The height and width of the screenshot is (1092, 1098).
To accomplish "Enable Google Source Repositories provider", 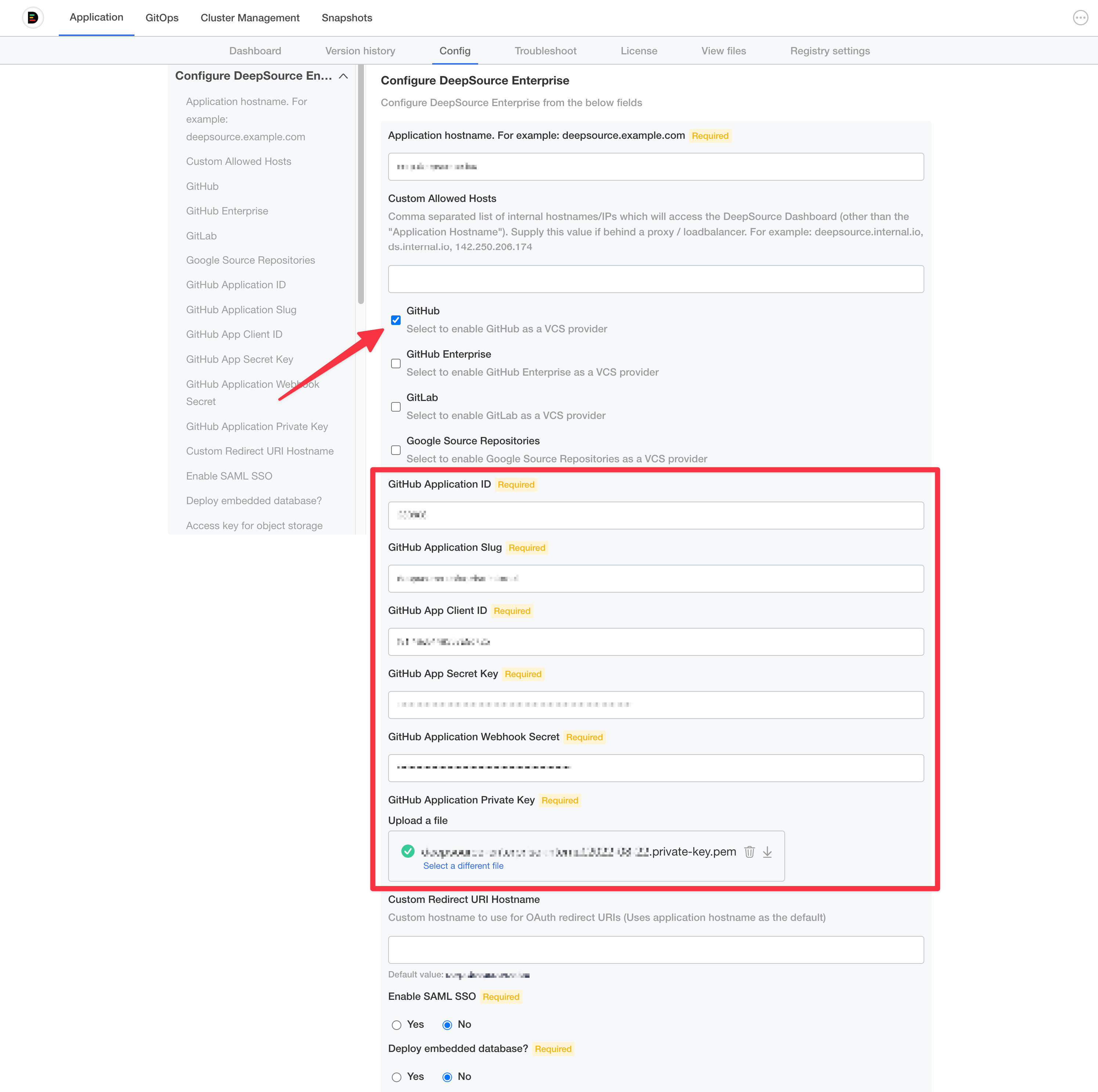I will tap(396, 450).
